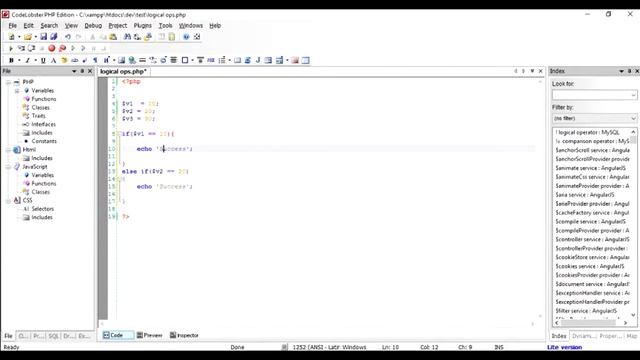
Task: Open the Map tab in Index panel
Action: click(x=631, y=336)
